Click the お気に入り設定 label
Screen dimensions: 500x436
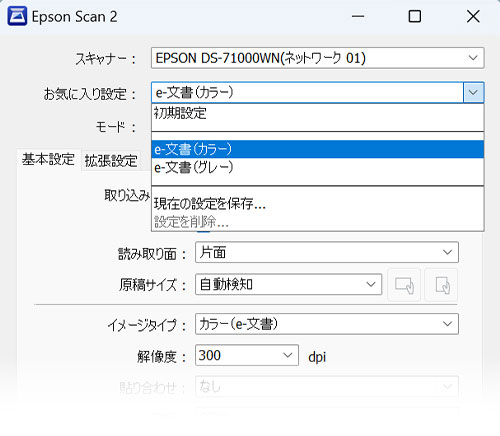click(x=90, y=94)
